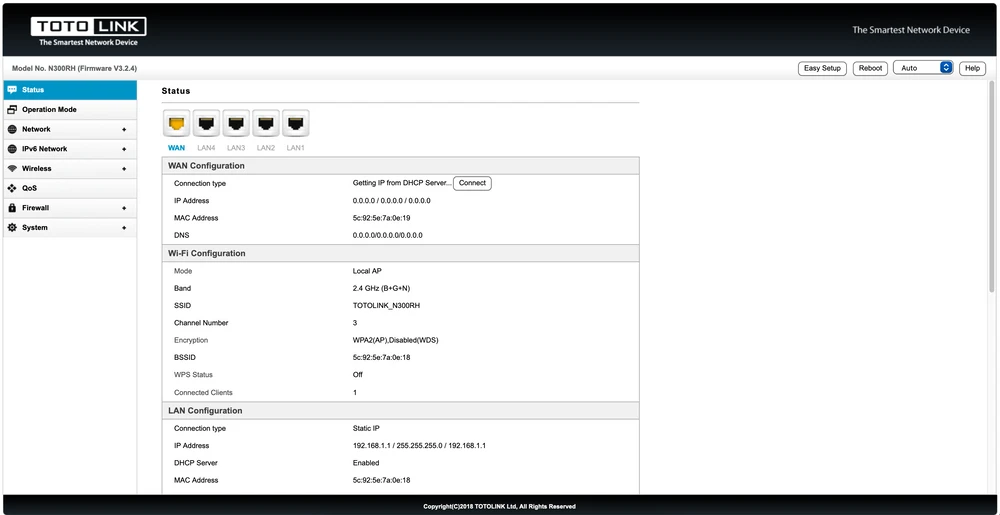Click the Model No. N300RH firmware text
1000x515 pixels.
[x=75, y=68]
